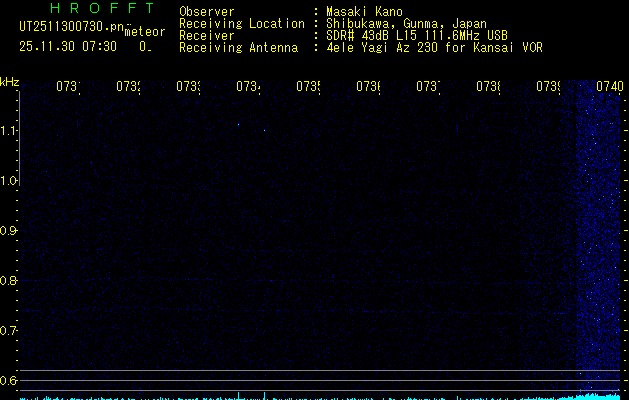Click the Receiver label
Image resolution: width=629 pixels, height=400 pixels.
pyautogui.click(x=207, y=36)
